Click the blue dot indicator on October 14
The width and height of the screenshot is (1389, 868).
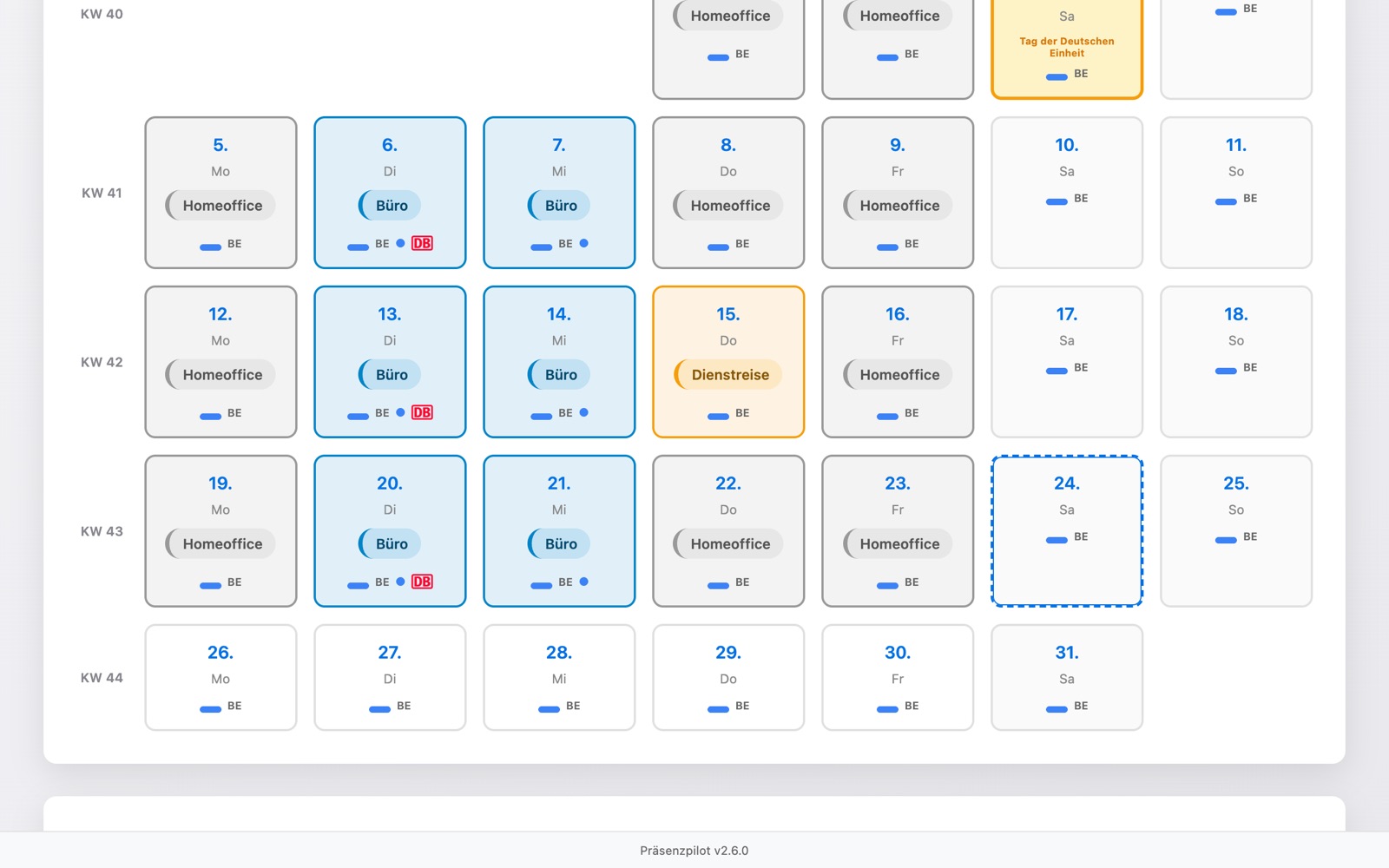[x=583, y=412]
